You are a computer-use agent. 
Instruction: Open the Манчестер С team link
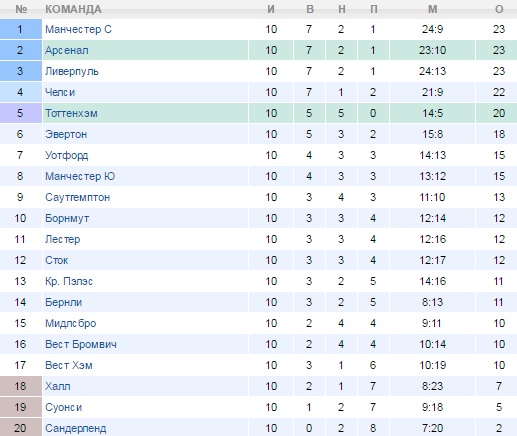pyautogui.click(x=78, y=29)
